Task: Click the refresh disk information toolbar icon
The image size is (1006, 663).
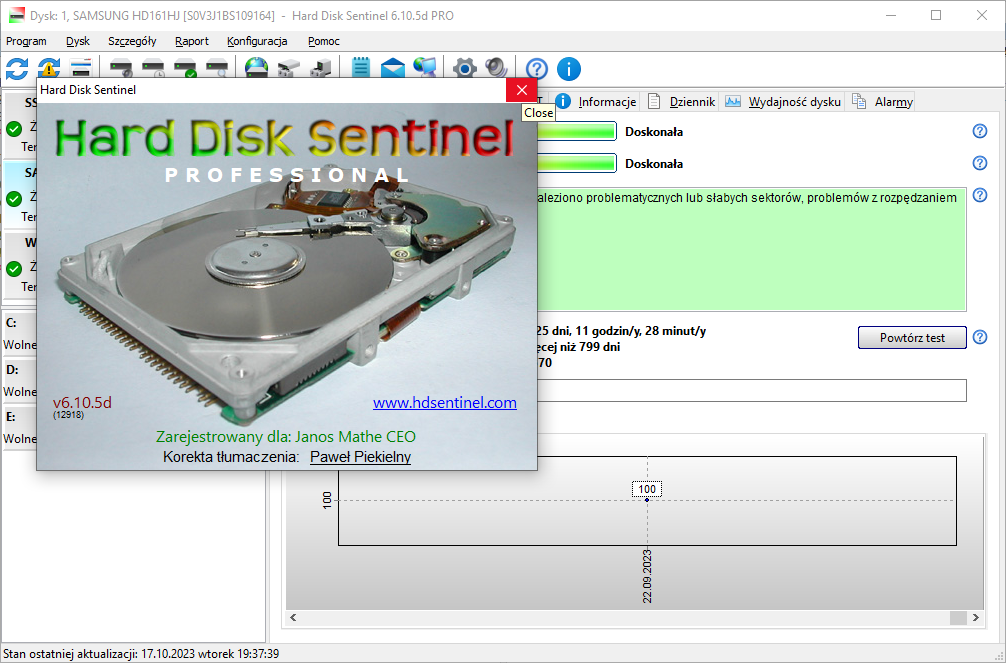Action: pyautogui.click(x=17, y=68)
